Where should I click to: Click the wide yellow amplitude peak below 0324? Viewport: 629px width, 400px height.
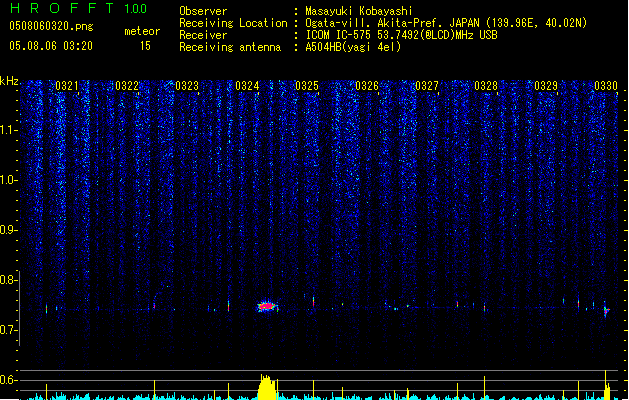[x=267, y=387]
